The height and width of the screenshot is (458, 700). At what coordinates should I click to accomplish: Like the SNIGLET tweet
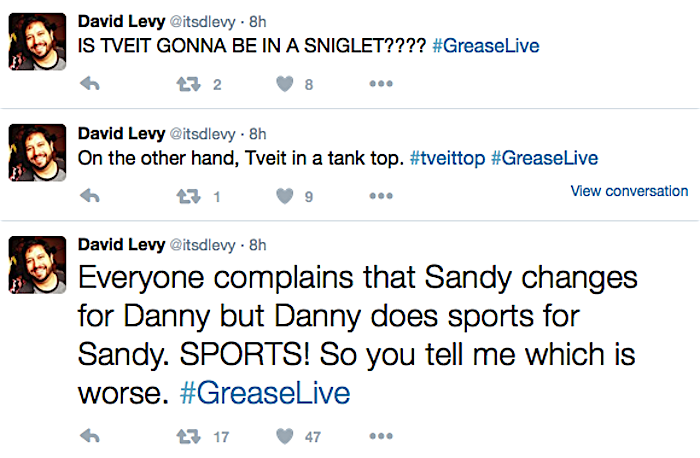coord(285,85)
